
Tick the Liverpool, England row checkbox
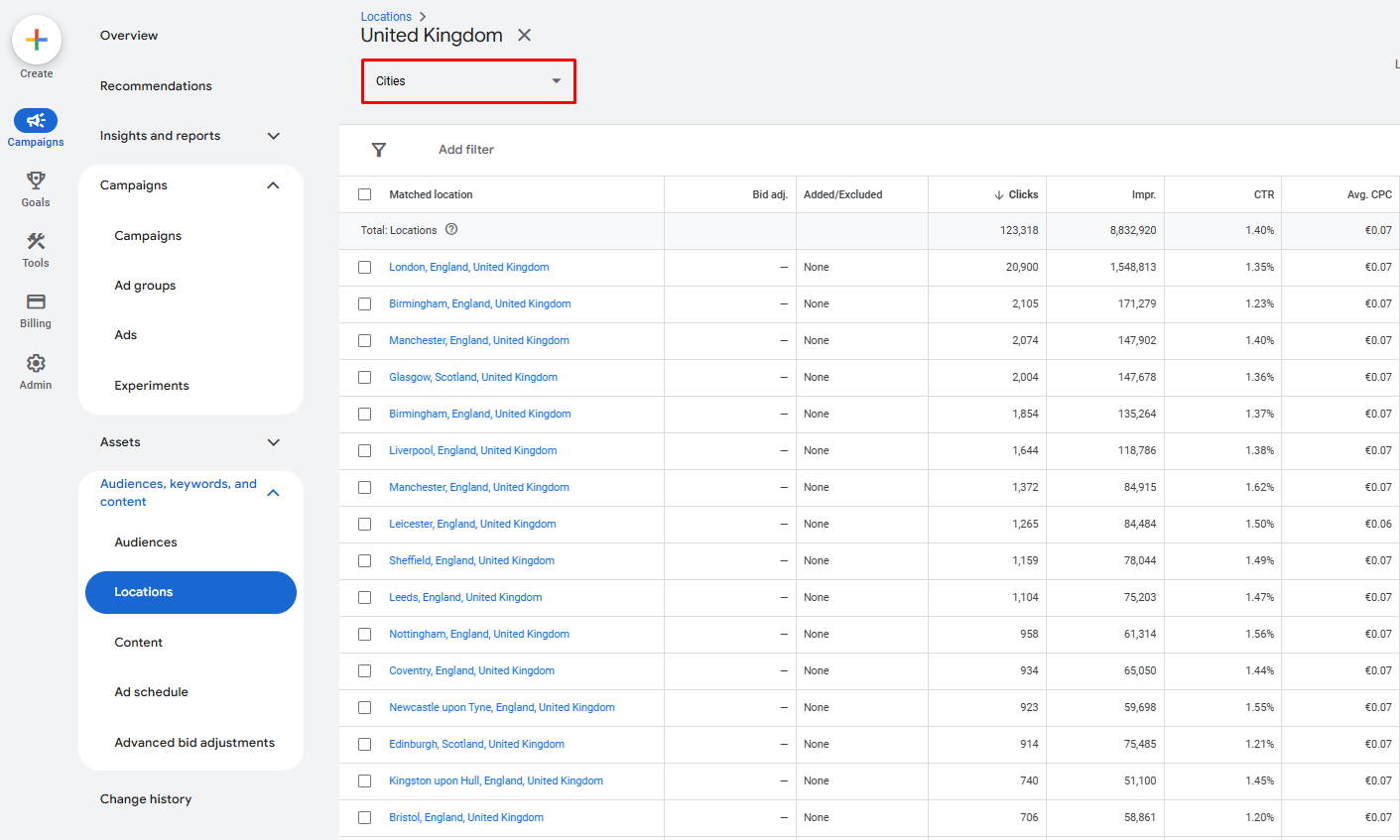coord(365,451)
